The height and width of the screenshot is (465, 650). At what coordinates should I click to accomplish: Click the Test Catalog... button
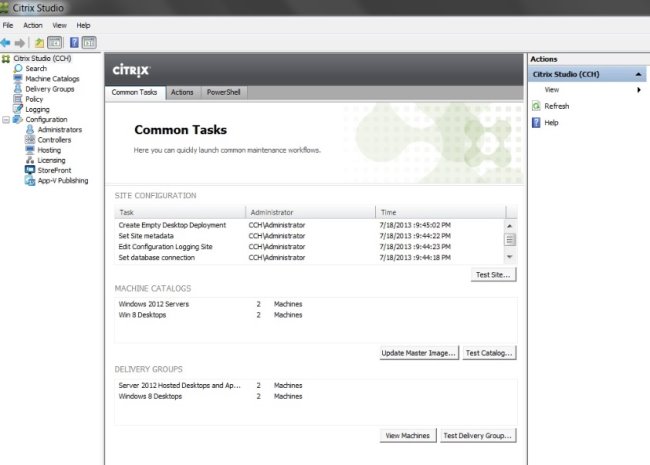pos(489,353)
